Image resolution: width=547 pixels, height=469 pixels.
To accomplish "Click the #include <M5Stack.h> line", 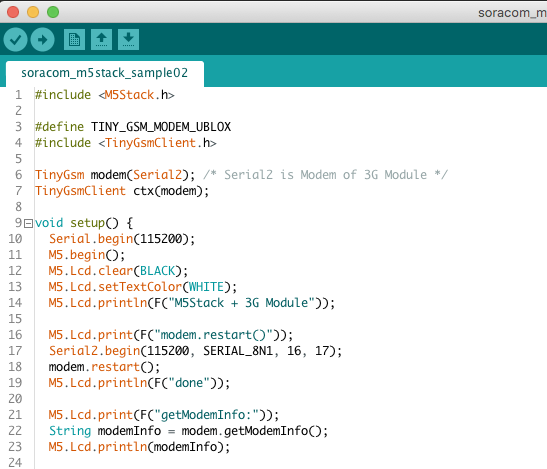I will tap(105, 95).
